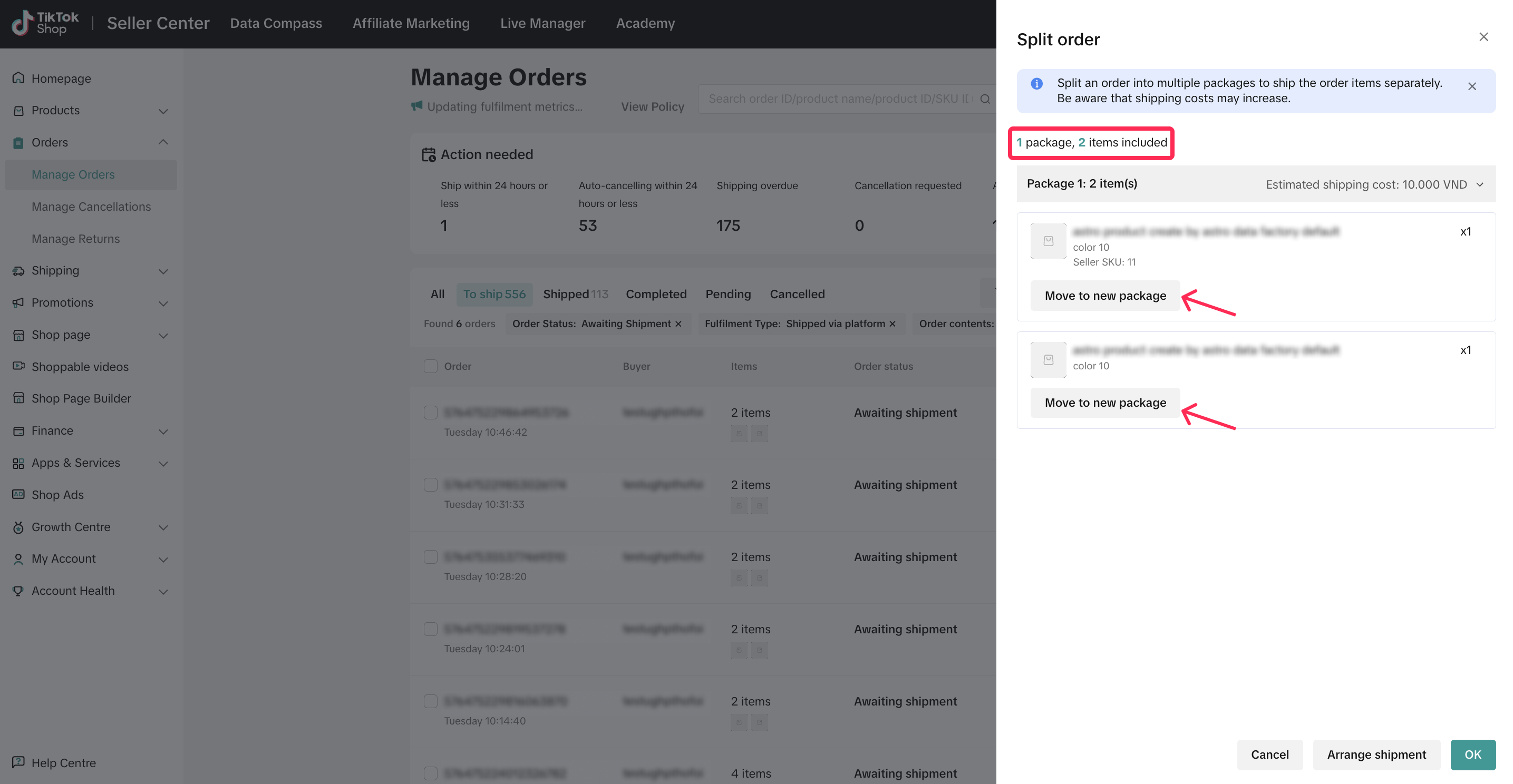
Task: Click the Homepage house icon
Action: (18, 78)
